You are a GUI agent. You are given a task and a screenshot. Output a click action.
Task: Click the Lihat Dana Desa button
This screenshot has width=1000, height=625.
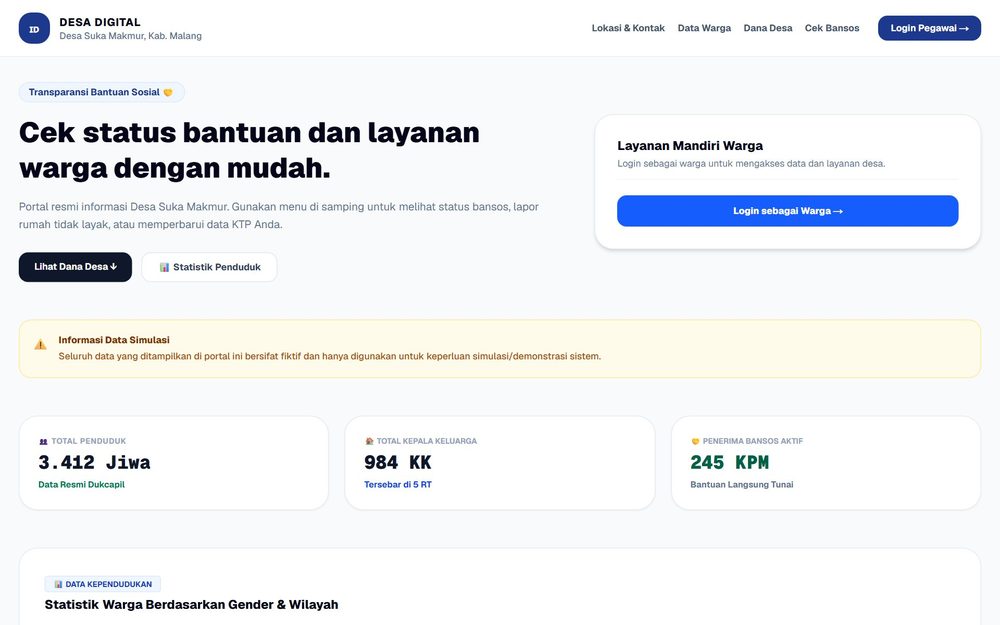point(75,267)
